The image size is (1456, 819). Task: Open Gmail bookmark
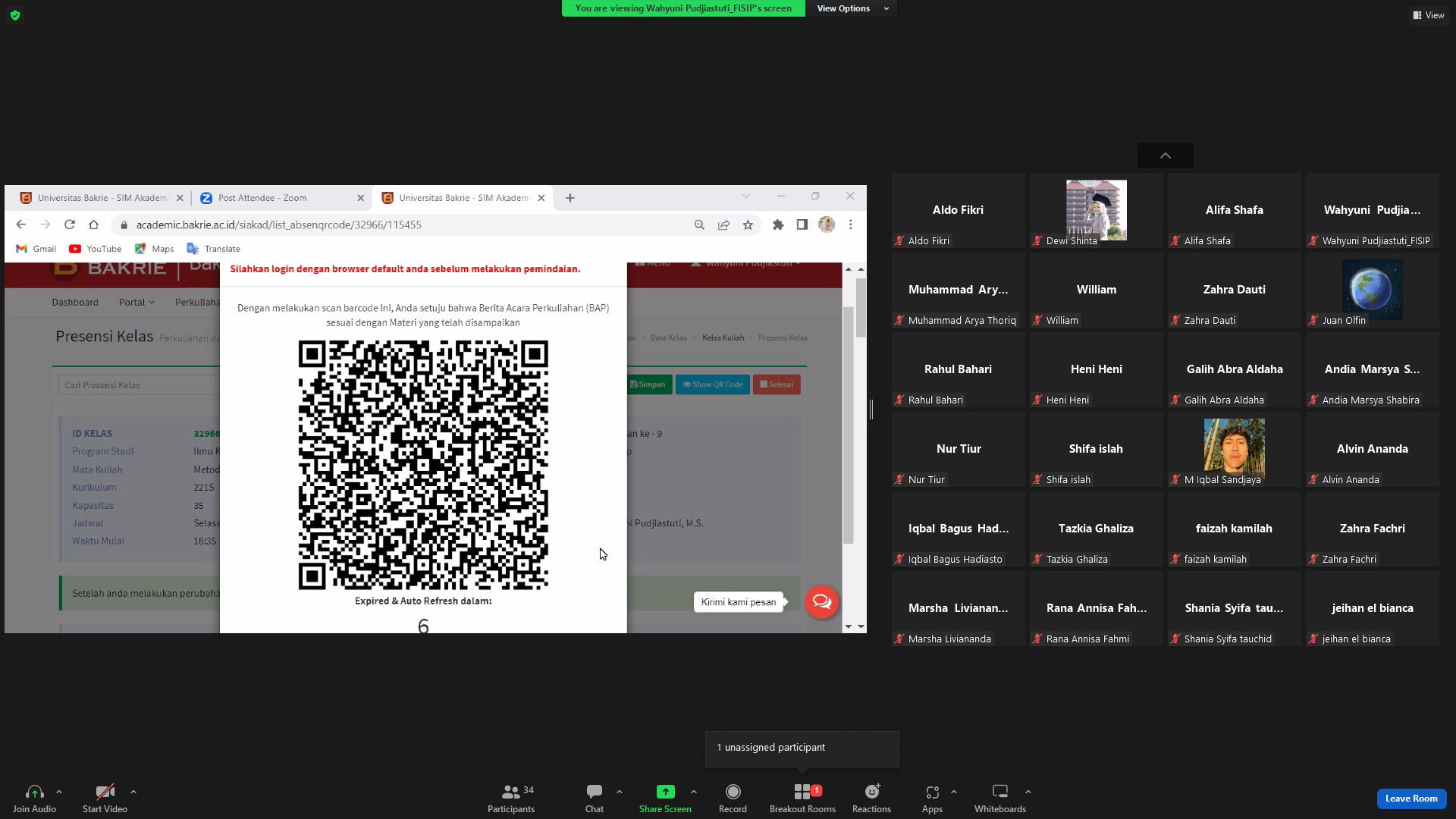tap(36, 249)
